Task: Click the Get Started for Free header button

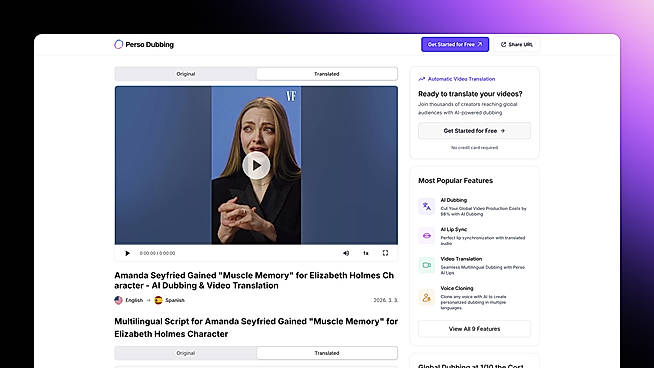Action: click(x=455, y=44)
